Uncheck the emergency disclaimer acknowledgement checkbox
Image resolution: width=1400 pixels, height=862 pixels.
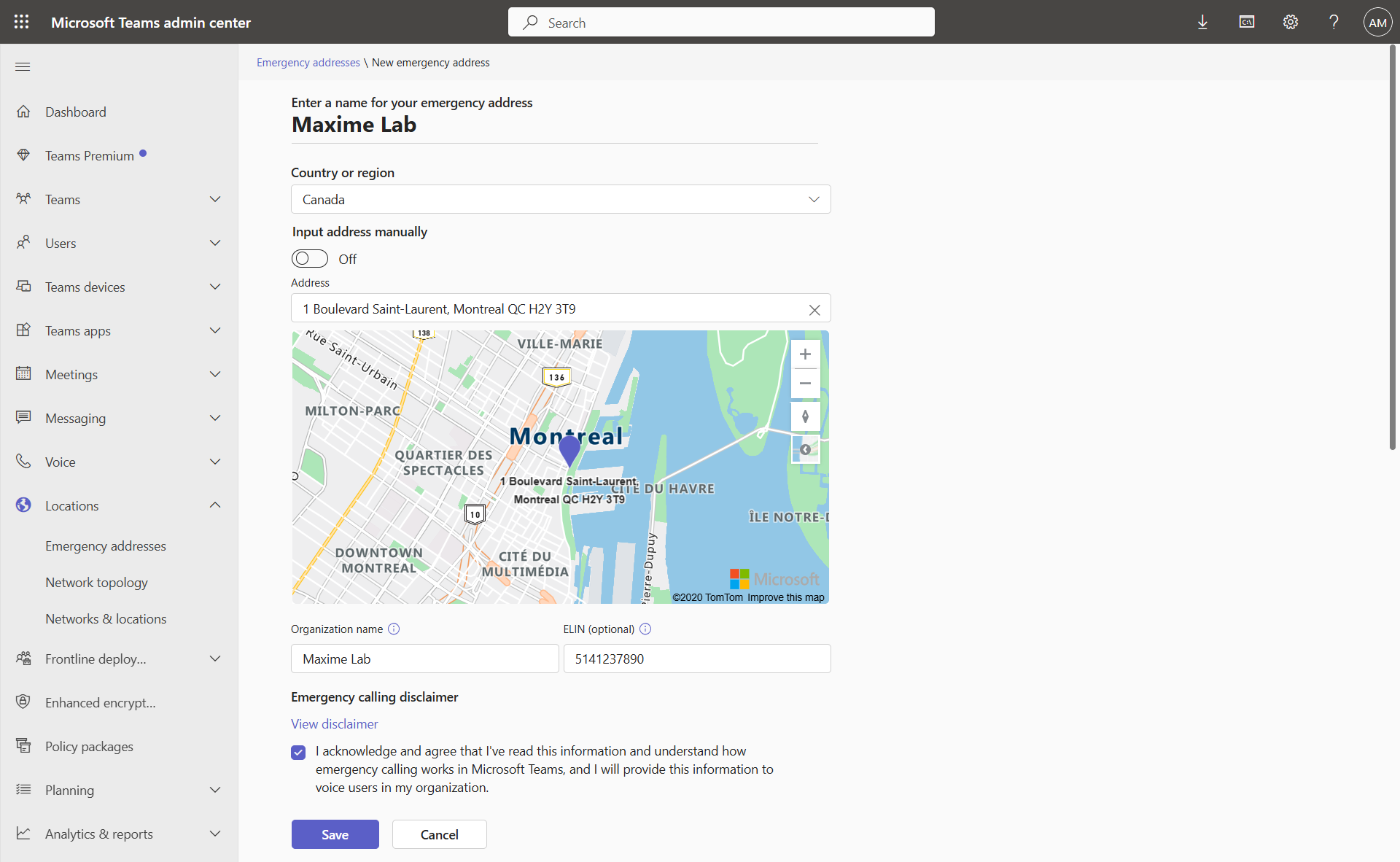coord(298,753)
